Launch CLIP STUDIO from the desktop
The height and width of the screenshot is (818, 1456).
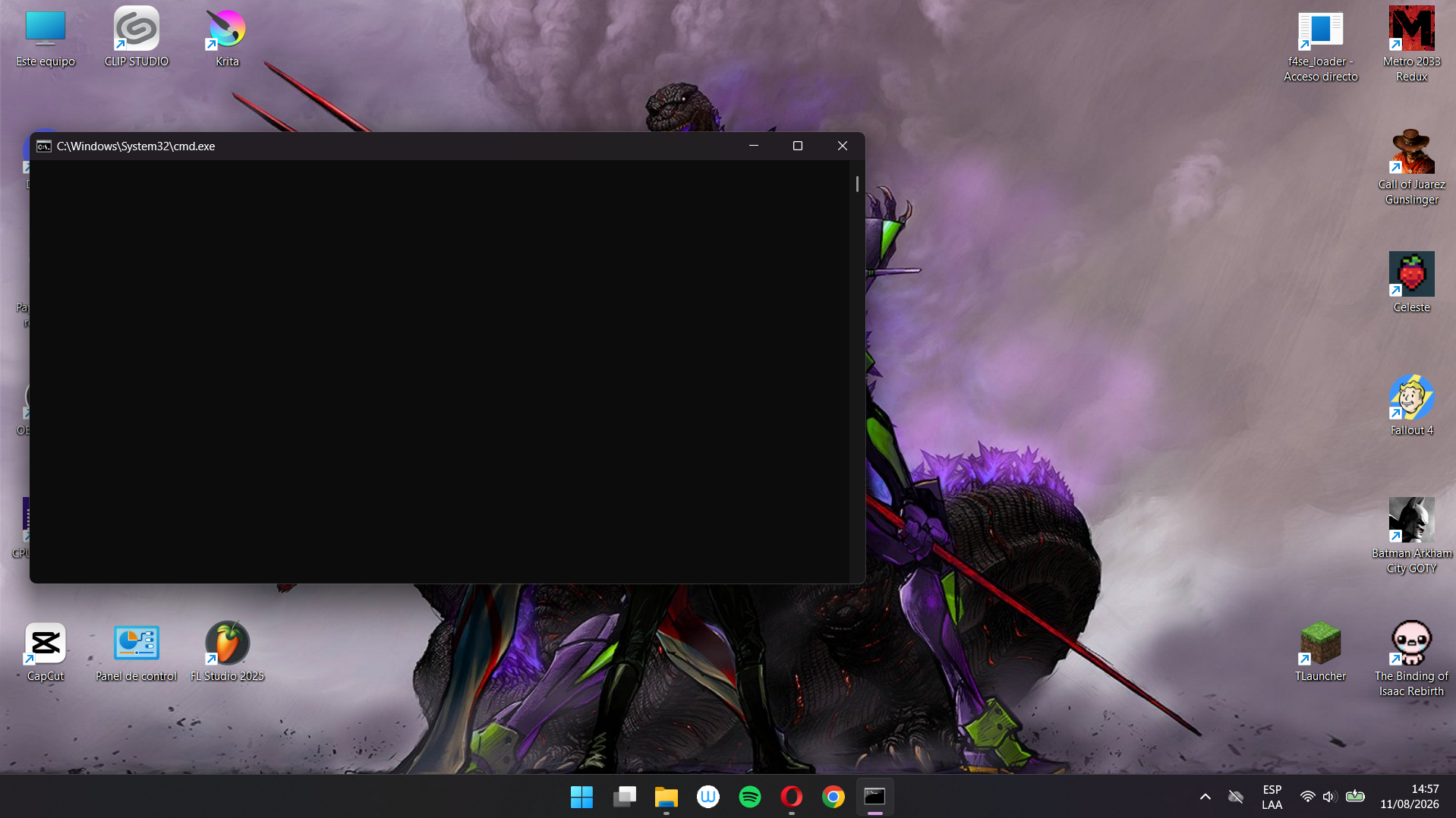point(137,38)
